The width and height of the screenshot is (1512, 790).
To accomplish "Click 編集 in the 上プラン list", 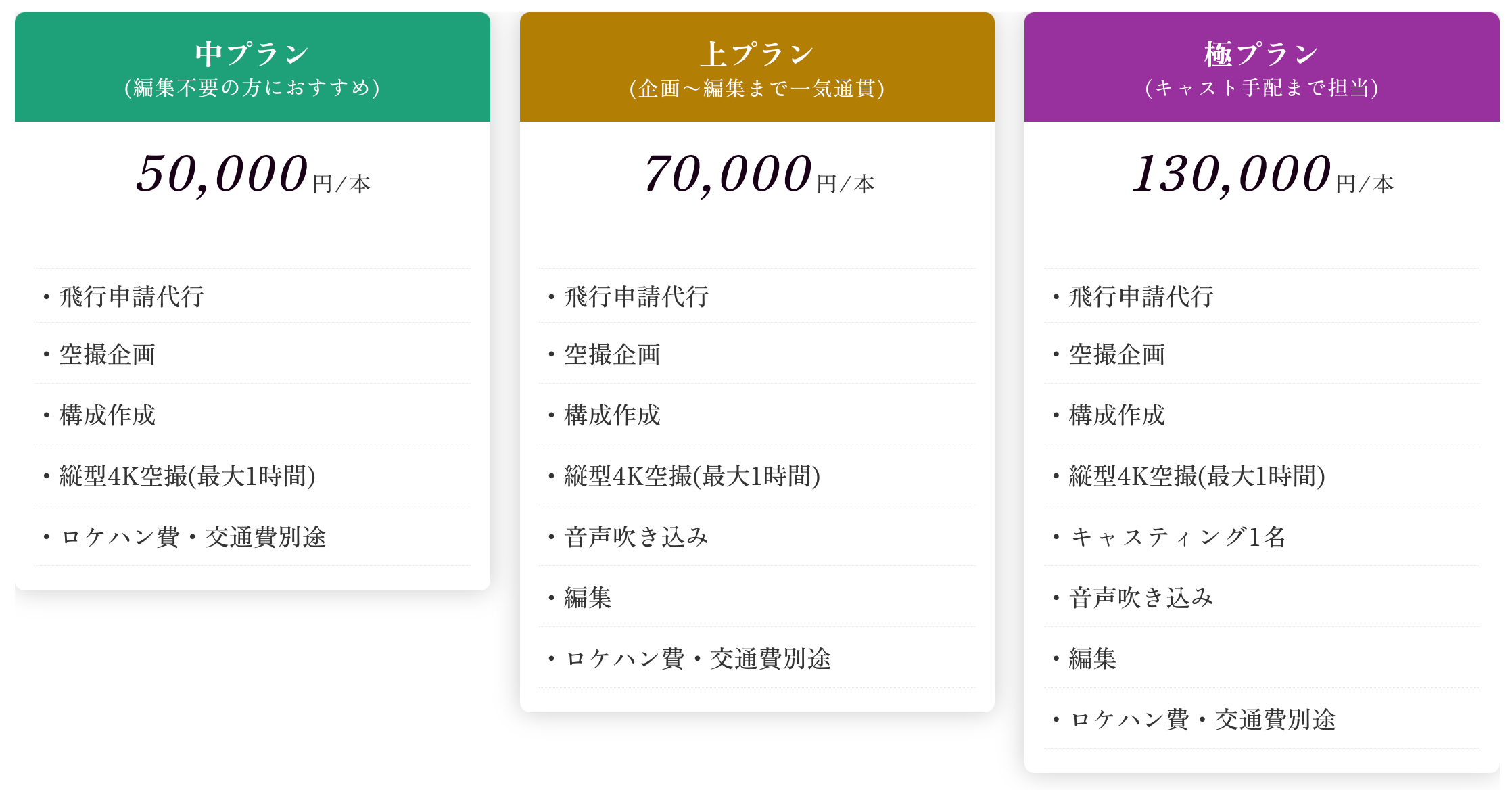I will tap(588, 598).
